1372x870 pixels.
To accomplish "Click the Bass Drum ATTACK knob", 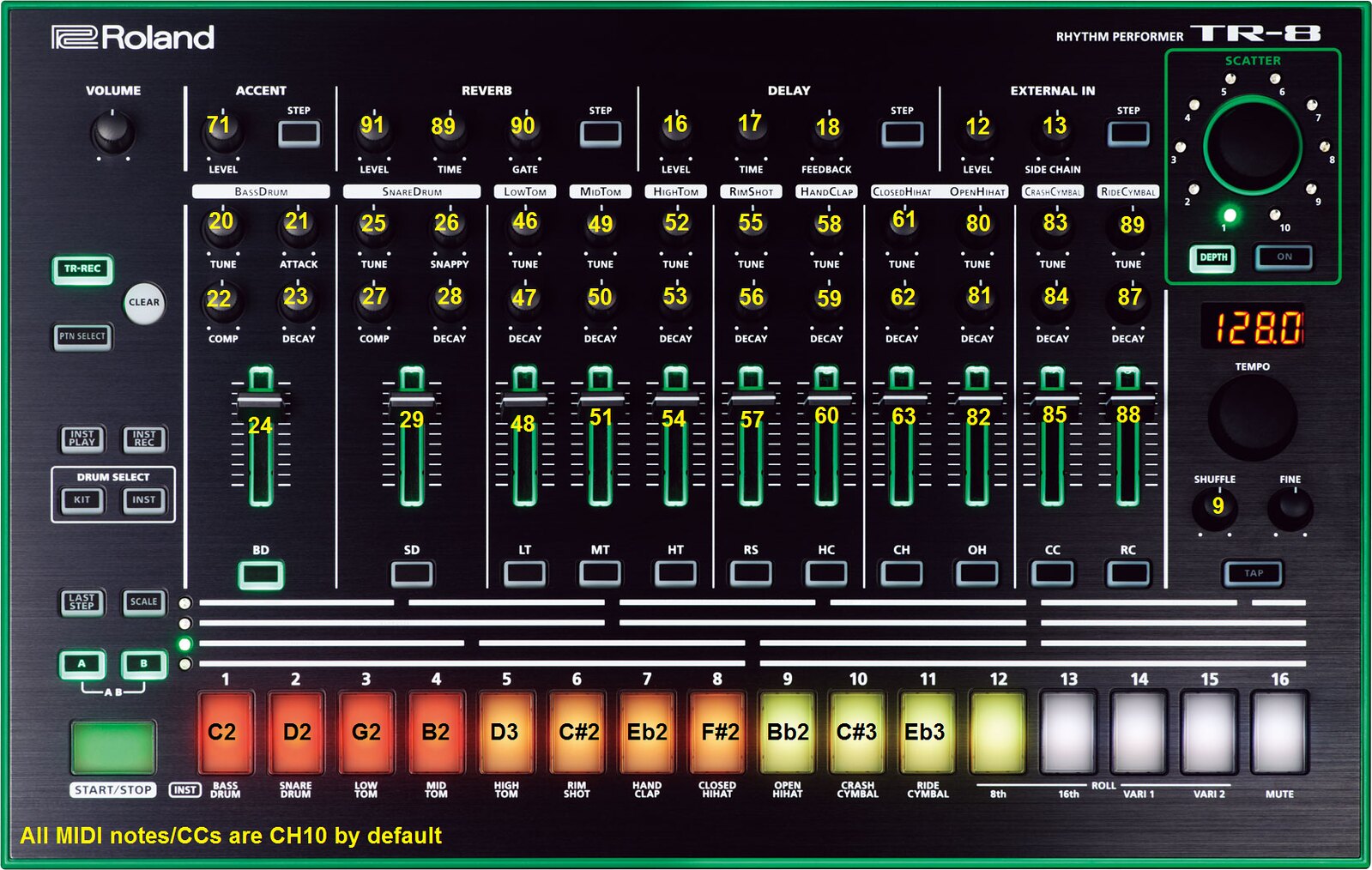I will pyautogui.click(x=299, y=226).
